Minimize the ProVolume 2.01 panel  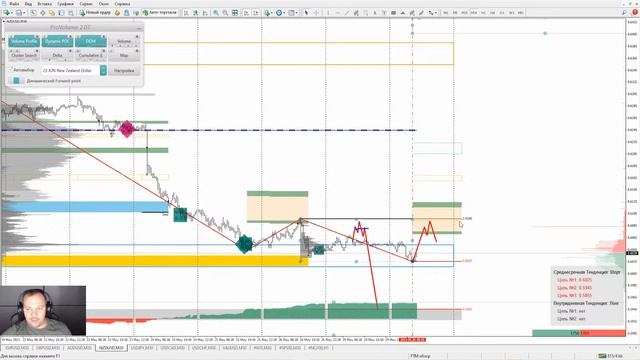coord(139,28)
